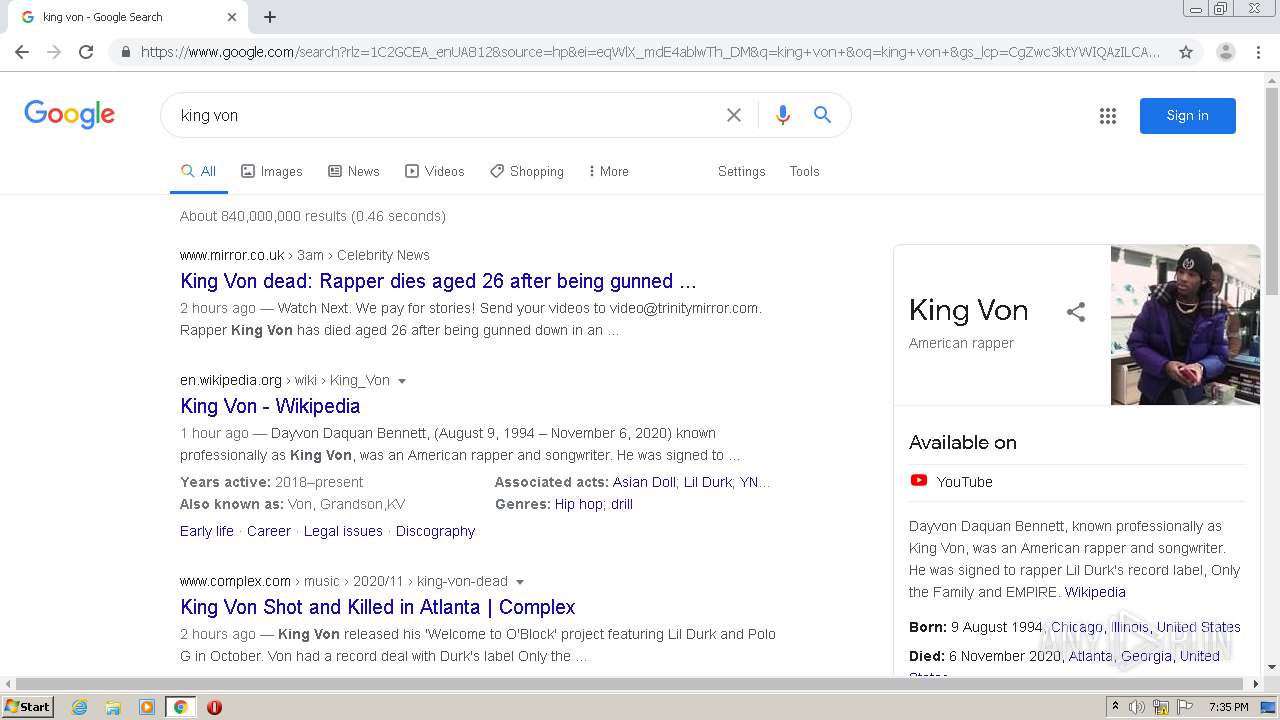Open the padlock site information icon

point(125,52)
